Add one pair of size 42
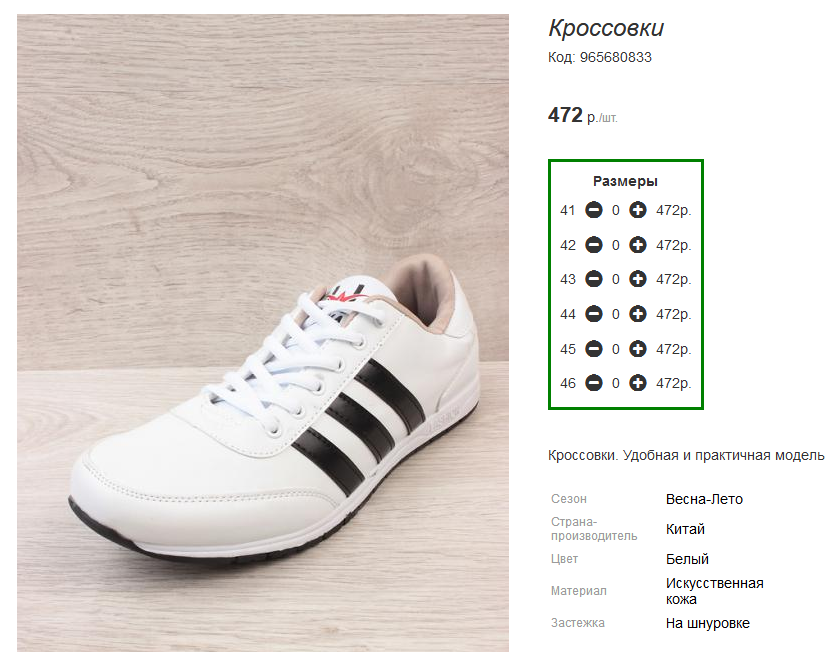 (x=638, y=245)
